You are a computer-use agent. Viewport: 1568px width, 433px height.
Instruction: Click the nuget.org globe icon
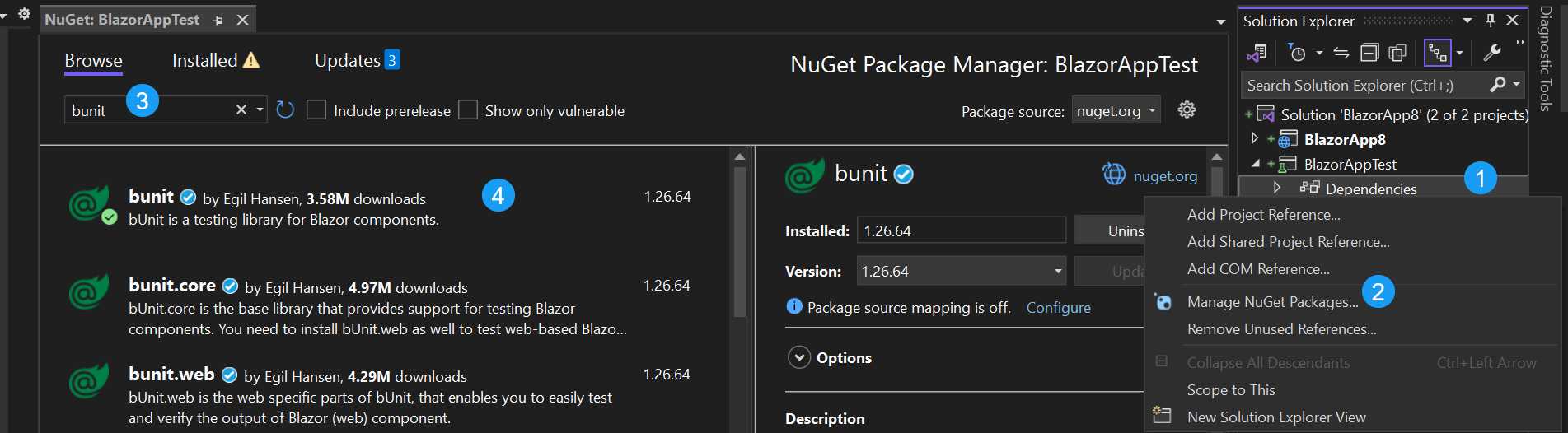[x=1114, y=175]
